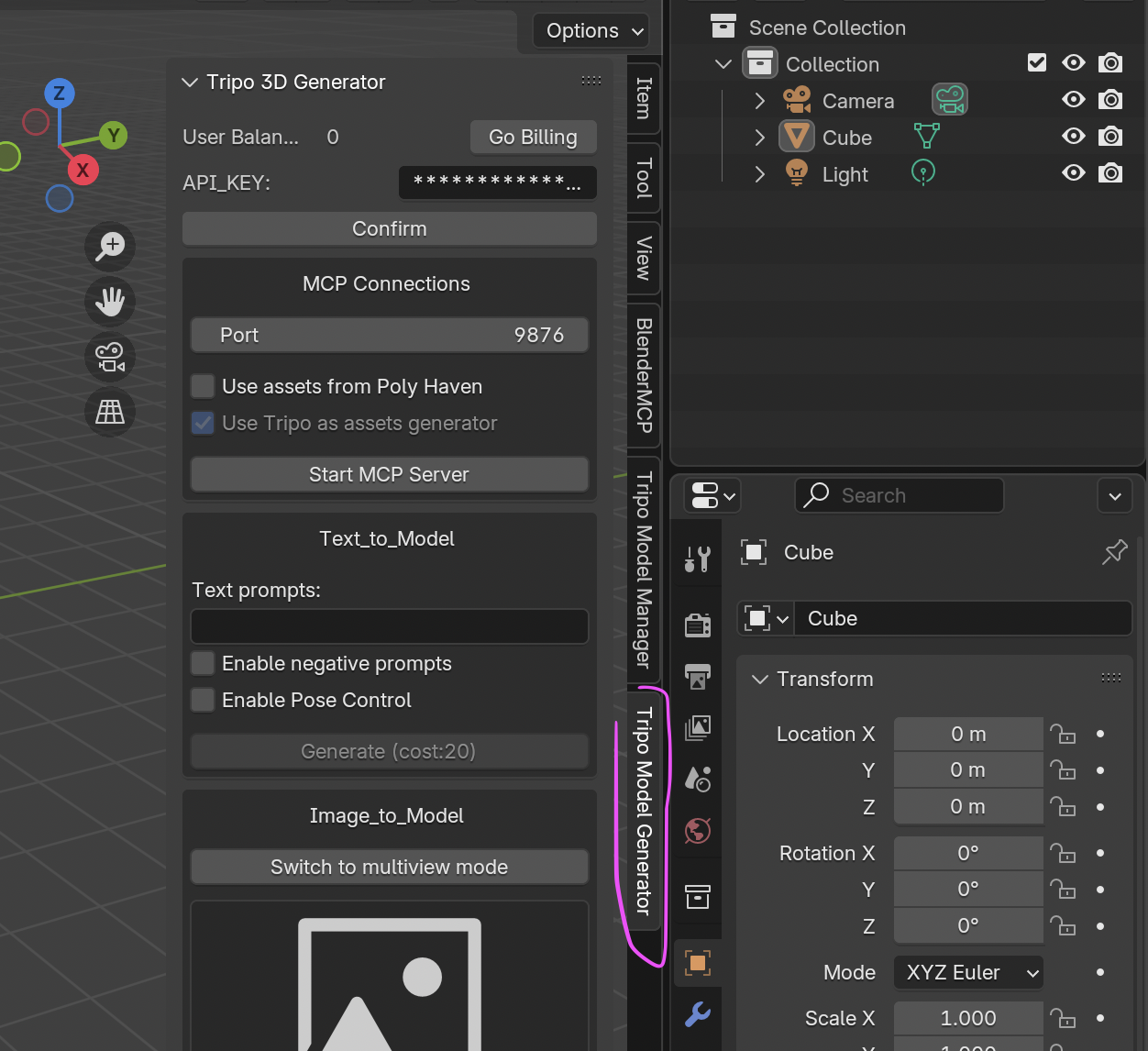1148x1051 pixels.
Task: Click the Text prompts input field
Action: click(x=390, y=626)
